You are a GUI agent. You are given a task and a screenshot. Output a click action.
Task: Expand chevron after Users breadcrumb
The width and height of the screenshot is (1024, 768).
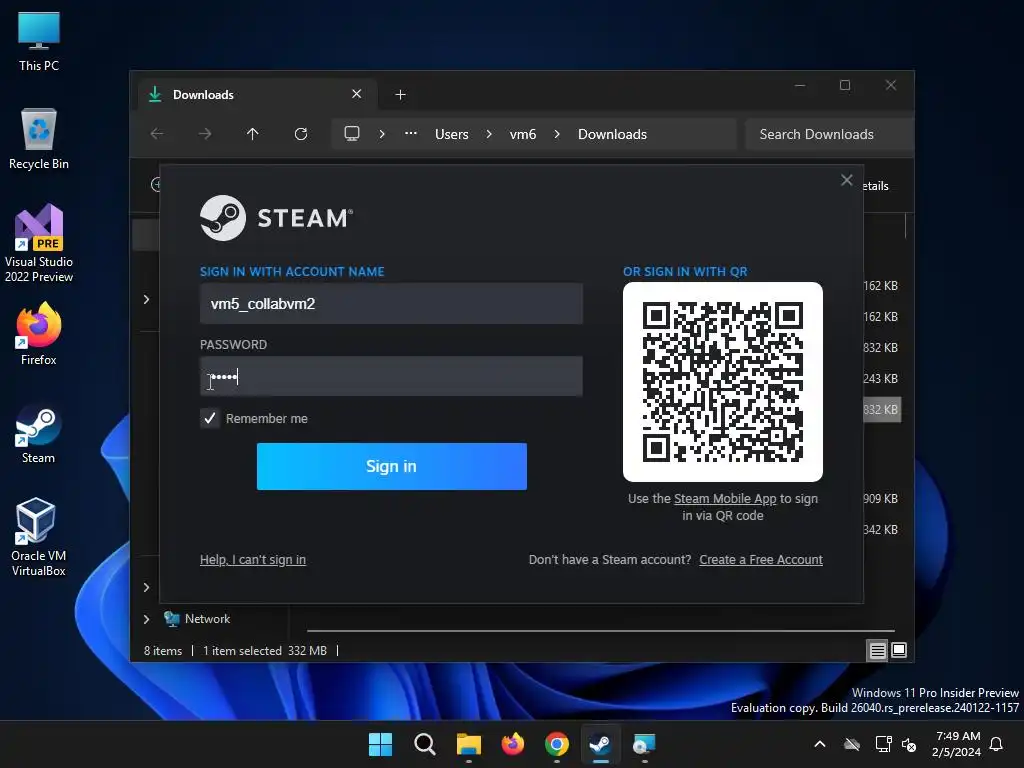[x=489, y=134]
